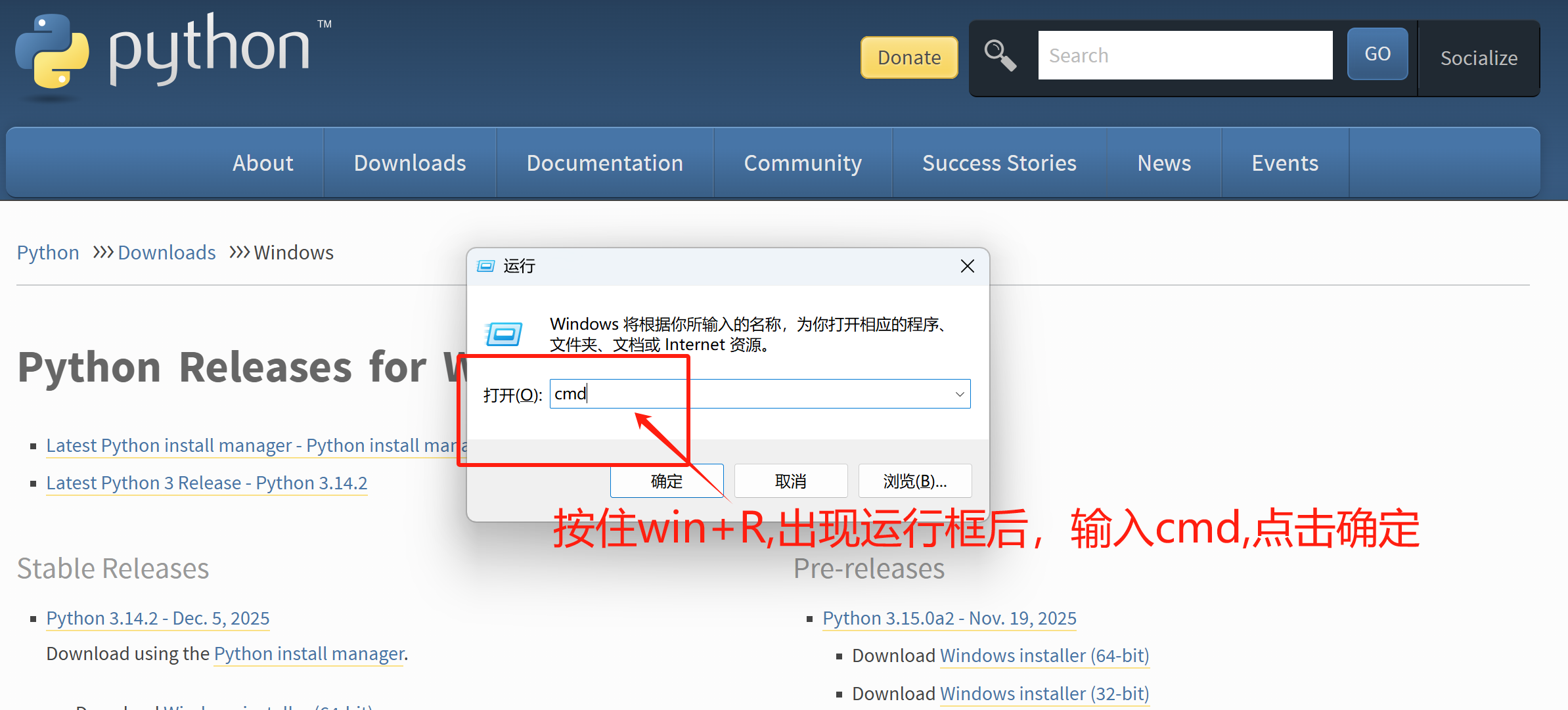Close the Run dialog with X
Screen dimensions: 1568x710
(x=967, y=266)
